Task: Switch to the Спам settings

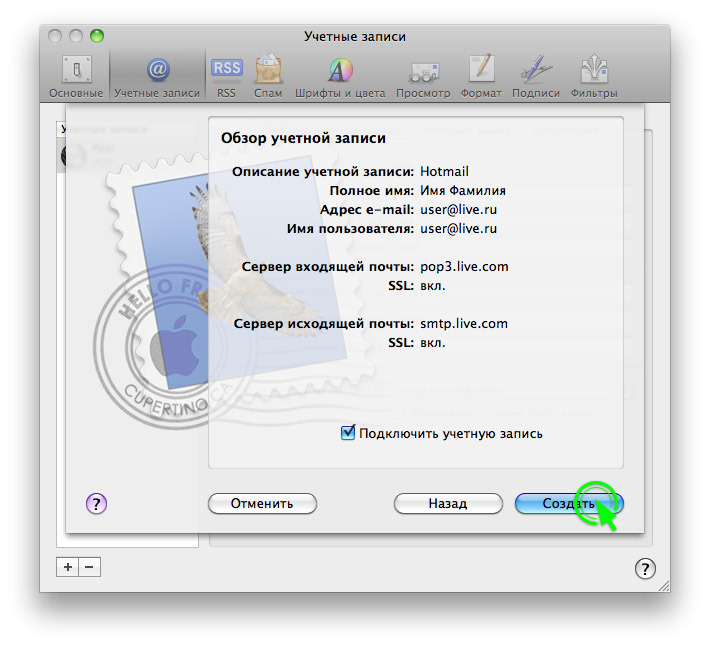Action: point(267,75)
